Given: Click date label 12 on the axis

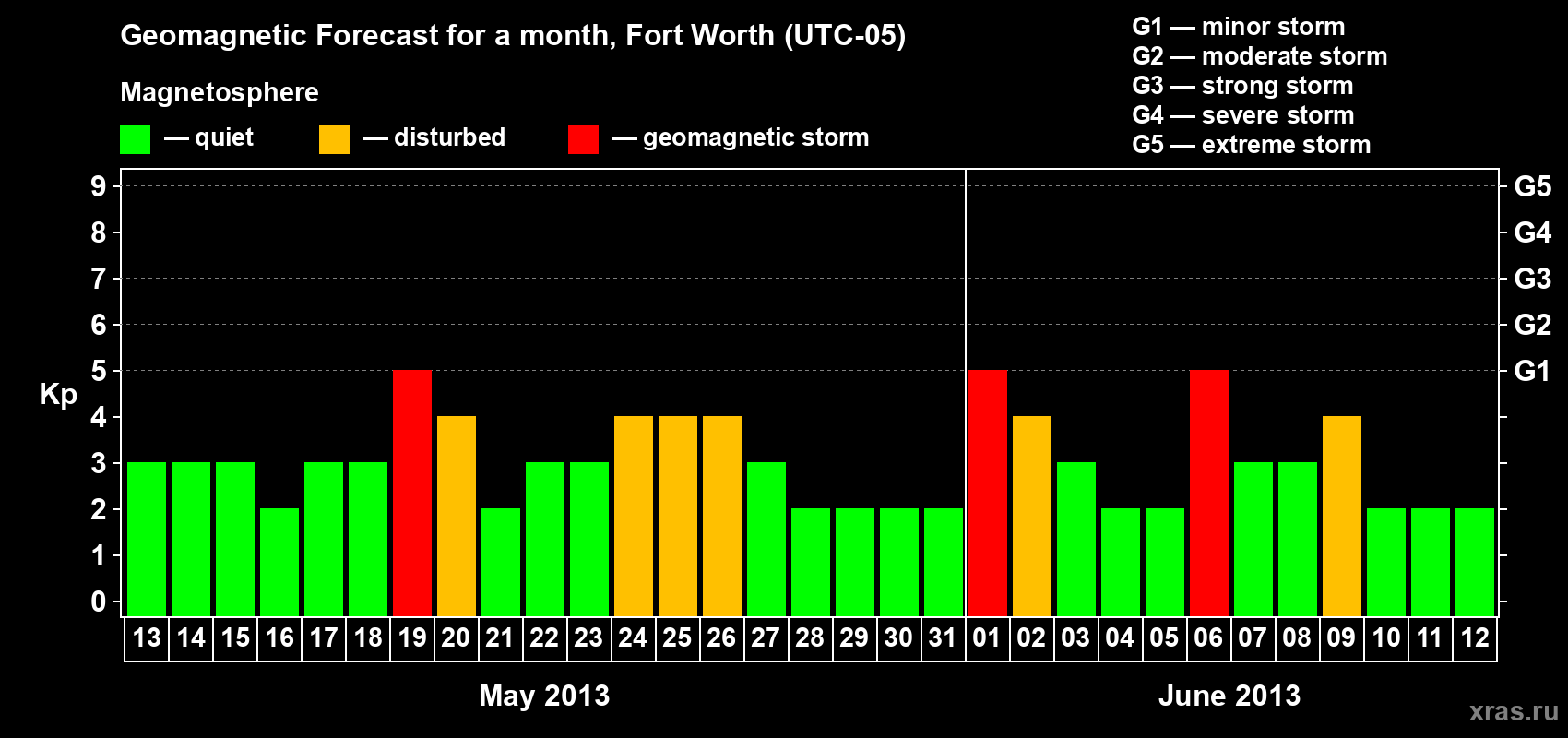Looking at the screenshot, I should (1474, 638).
